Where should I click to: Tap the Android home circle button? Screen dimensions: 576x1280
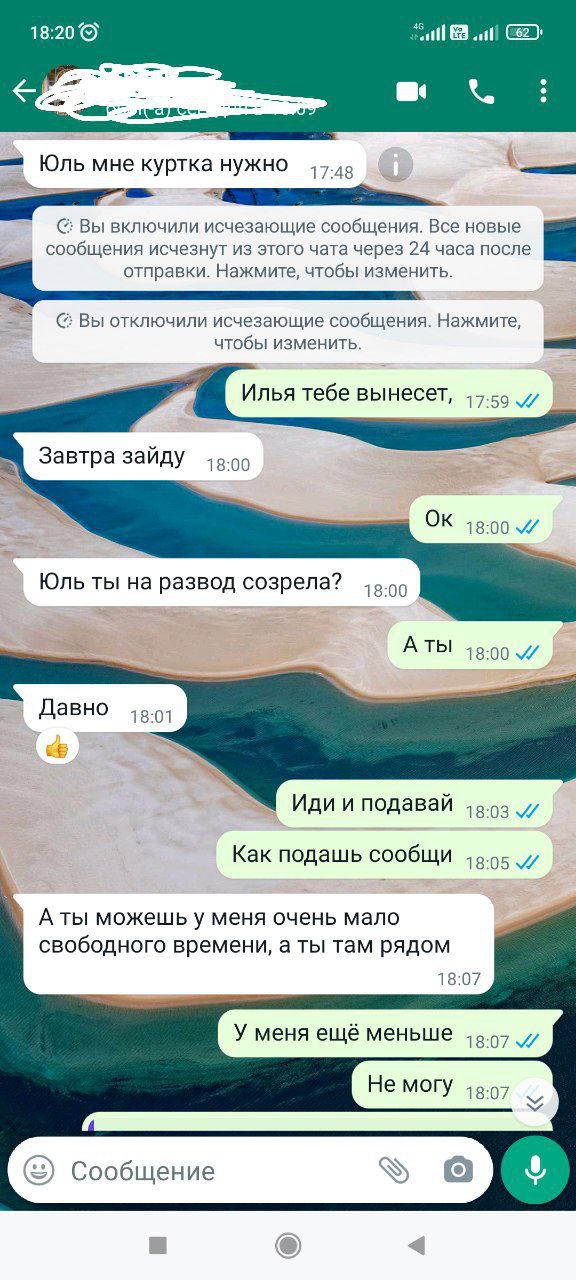point(288,1245)
